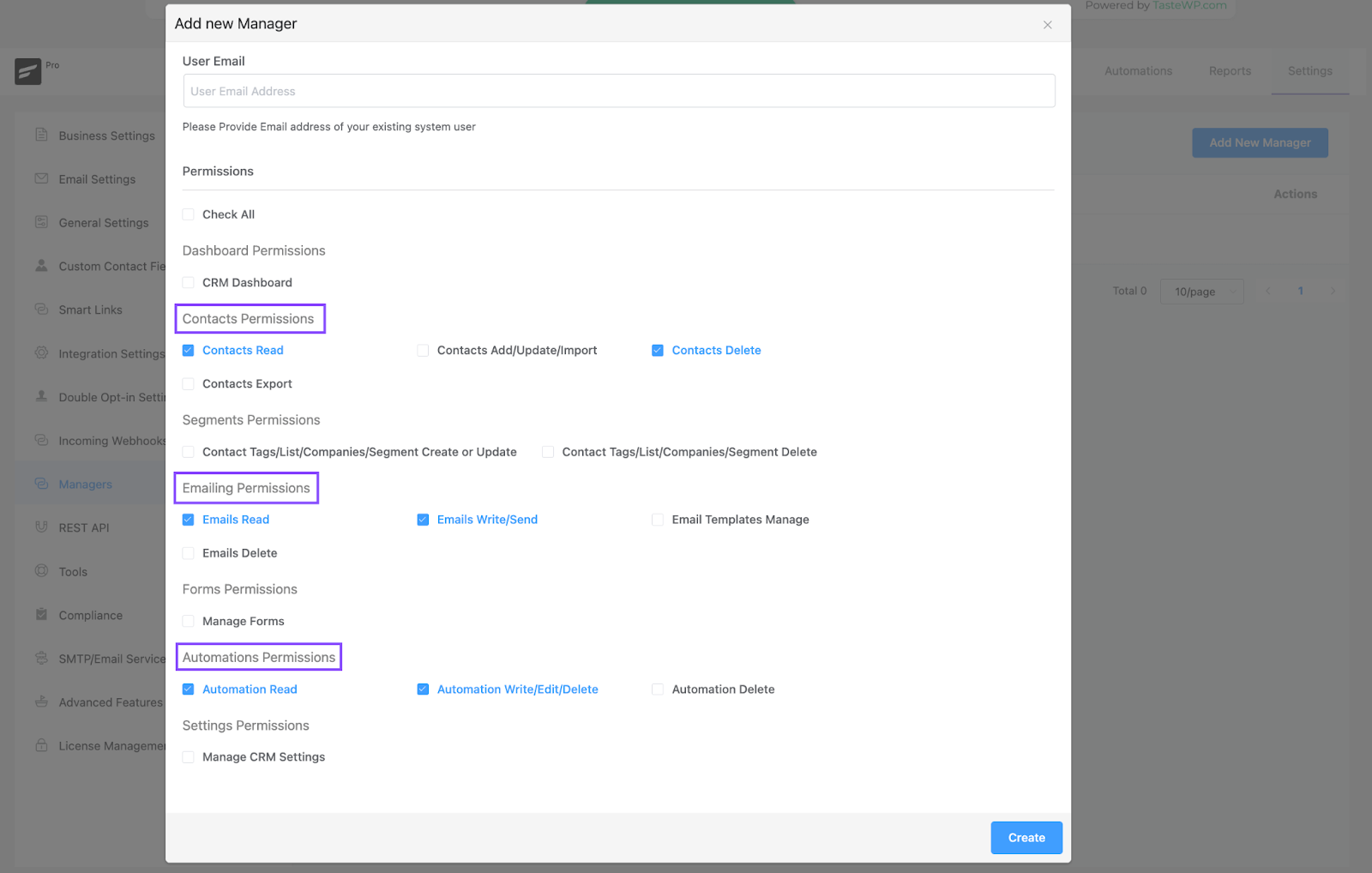Click the Business Settings sidebar icon
This screenshot has width=1372, height=873.
[41, 135]
